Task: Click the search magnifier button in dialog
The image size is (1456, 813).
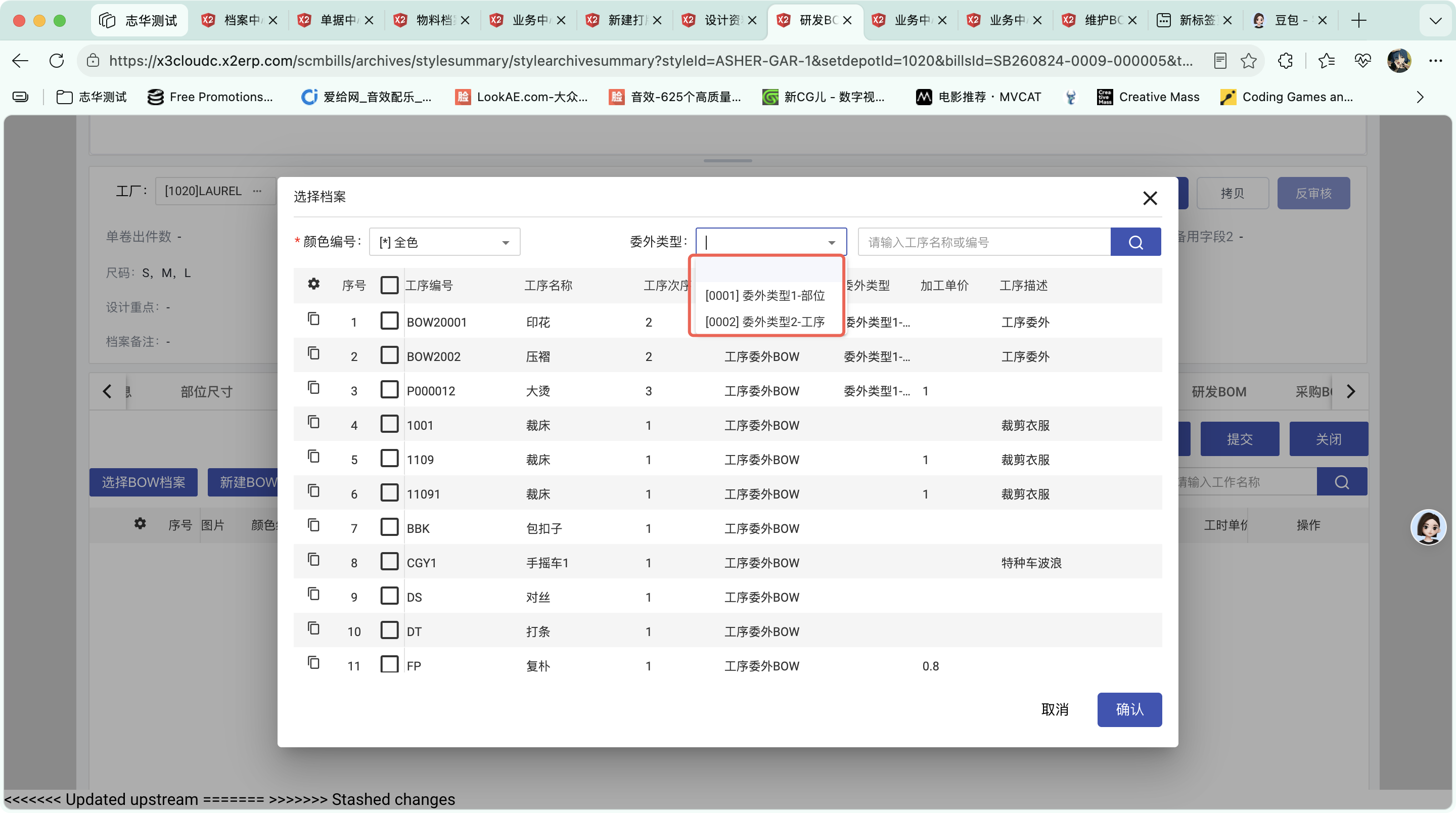Action: 1135,242
